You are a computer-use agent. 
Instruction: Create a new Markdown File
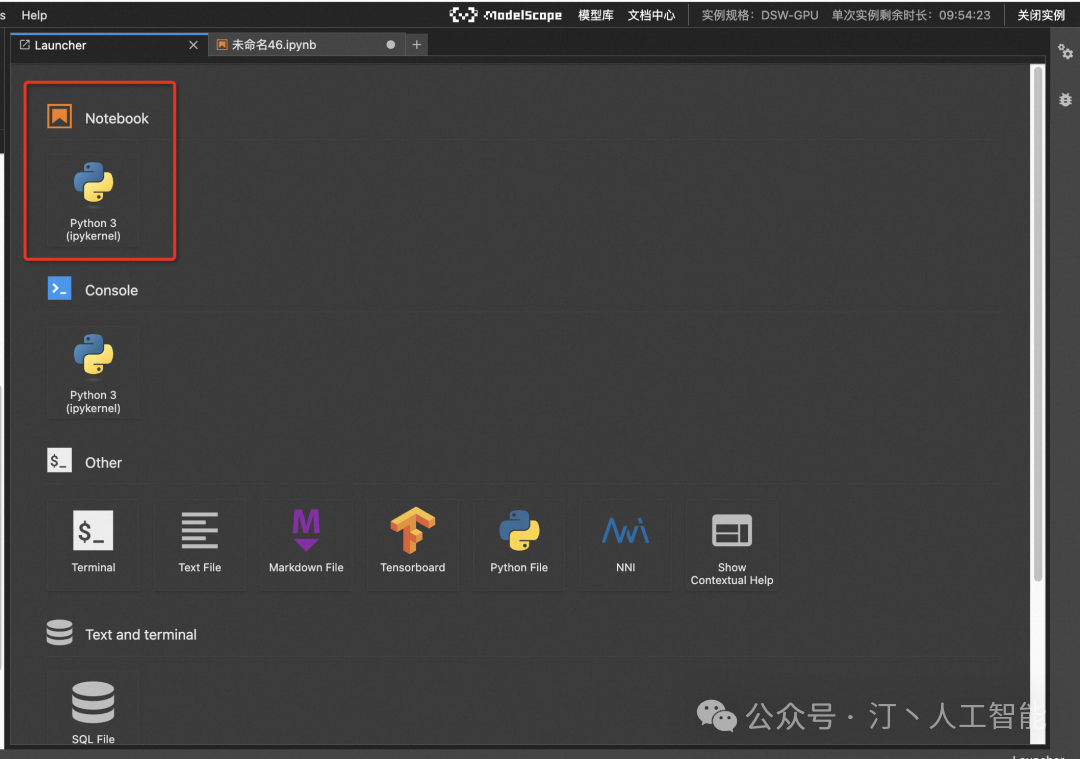(306, 544)
